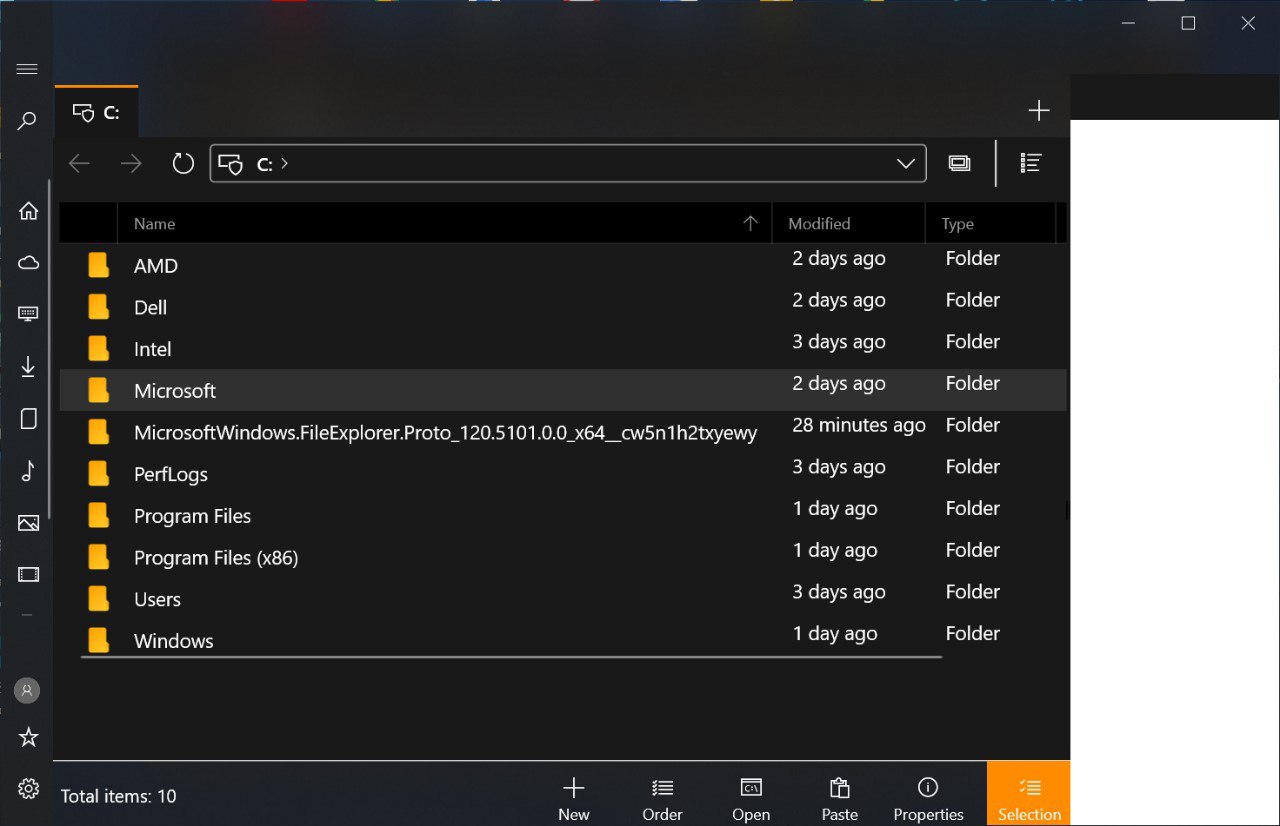Click the search magnifier icon
Image resolution: width=1280 pixels, height=826 pixels.
[x=27, y=121]
